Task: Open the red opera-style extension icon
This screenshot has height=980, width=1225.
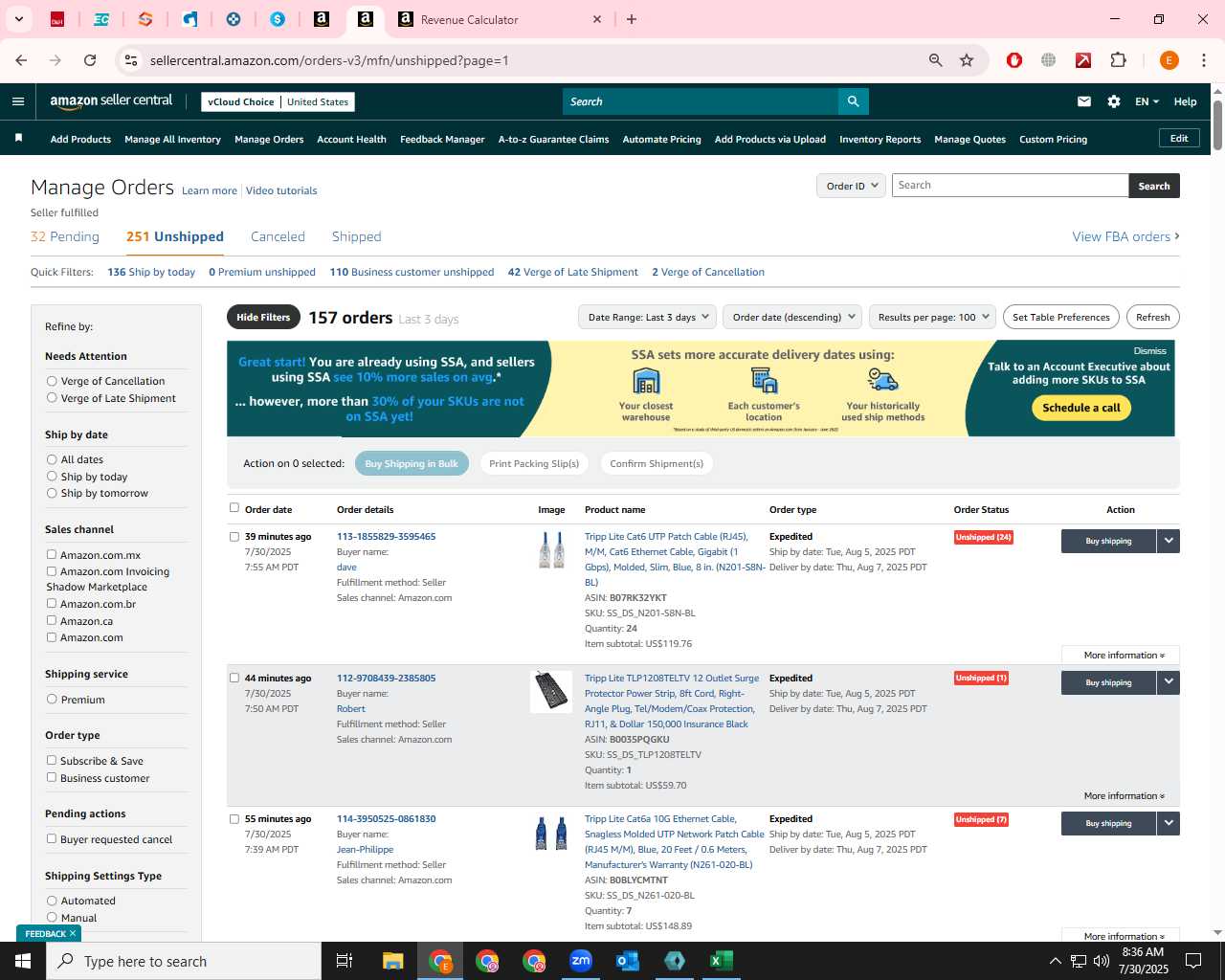Action: pos(1014,60)
